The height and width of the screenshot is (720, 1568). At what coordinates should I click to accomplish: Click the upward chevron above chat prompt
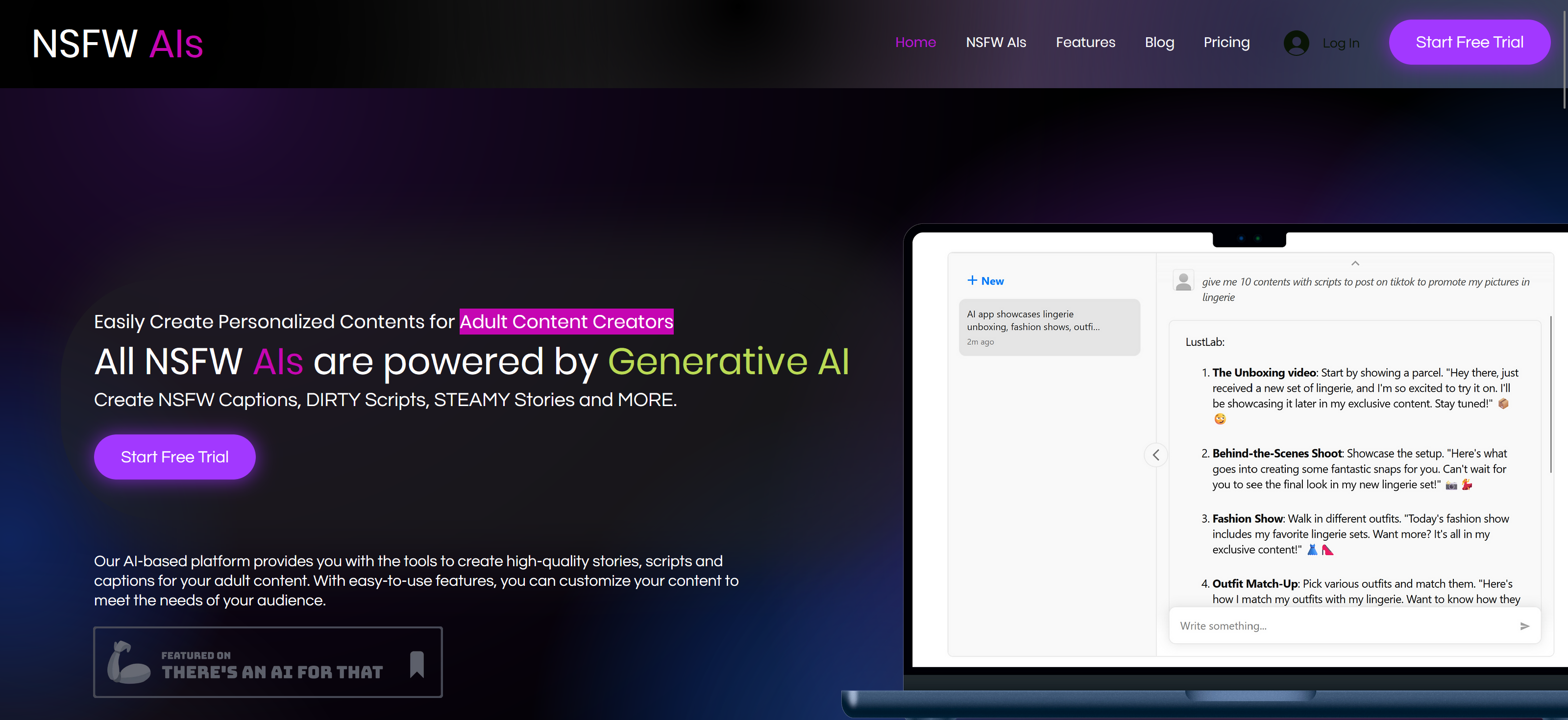point(1355,264)
